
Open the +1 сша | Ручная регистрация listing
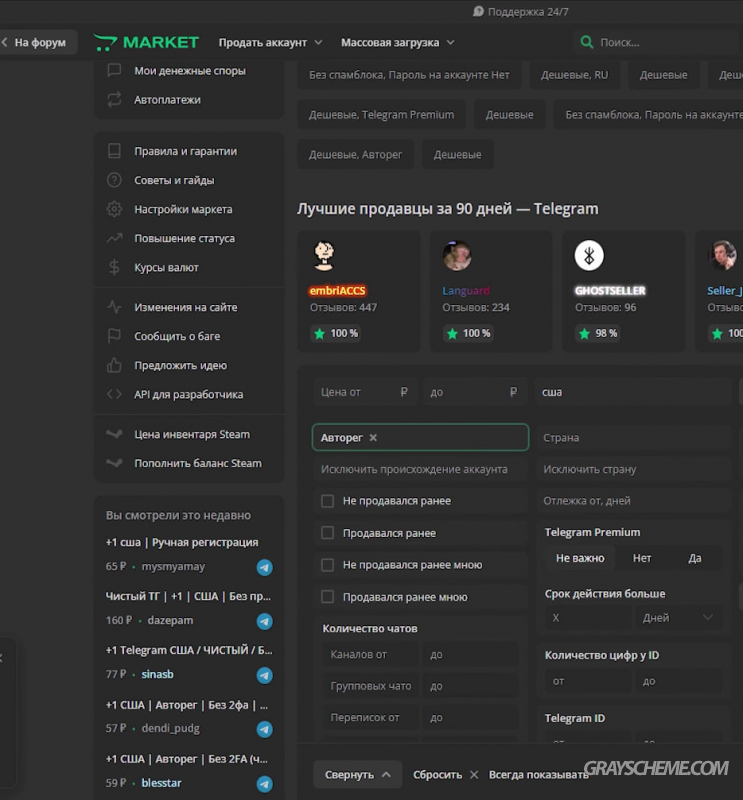click(182, 542)
